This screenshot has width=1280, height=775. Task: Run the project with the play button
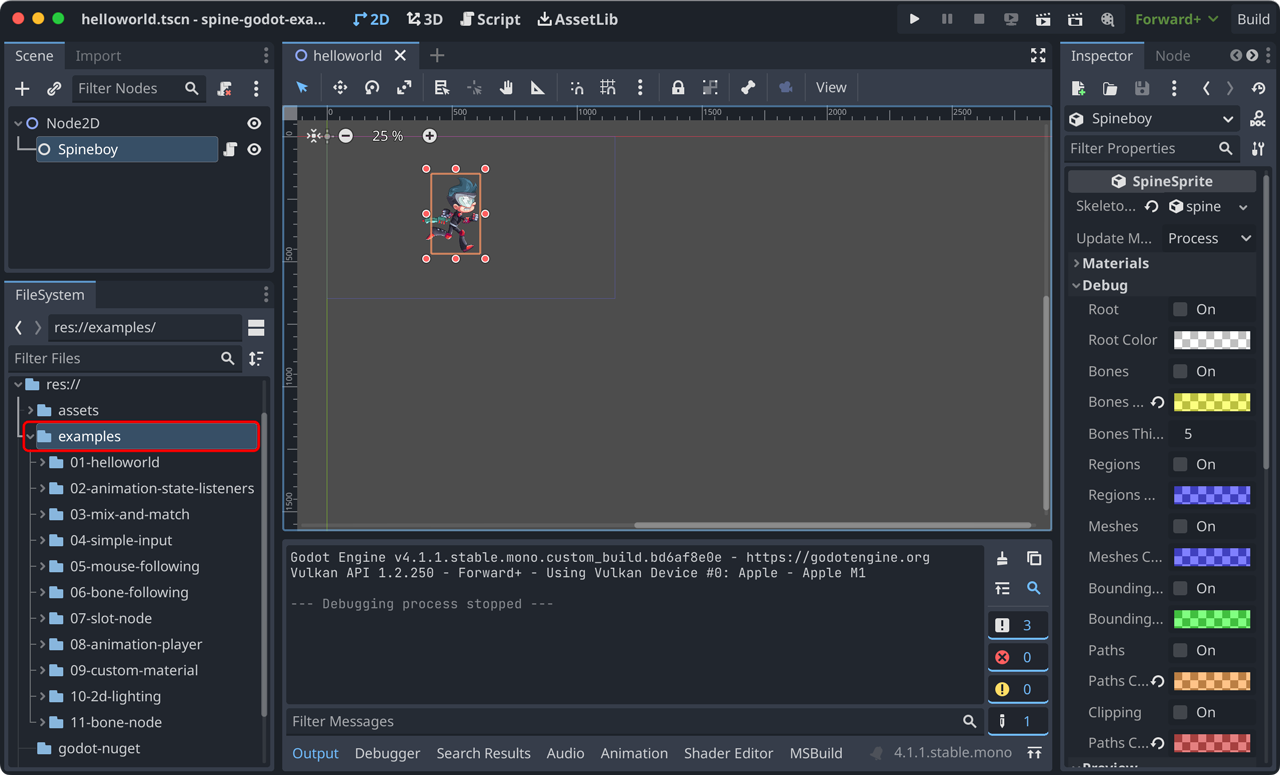[x=914, y=19]
